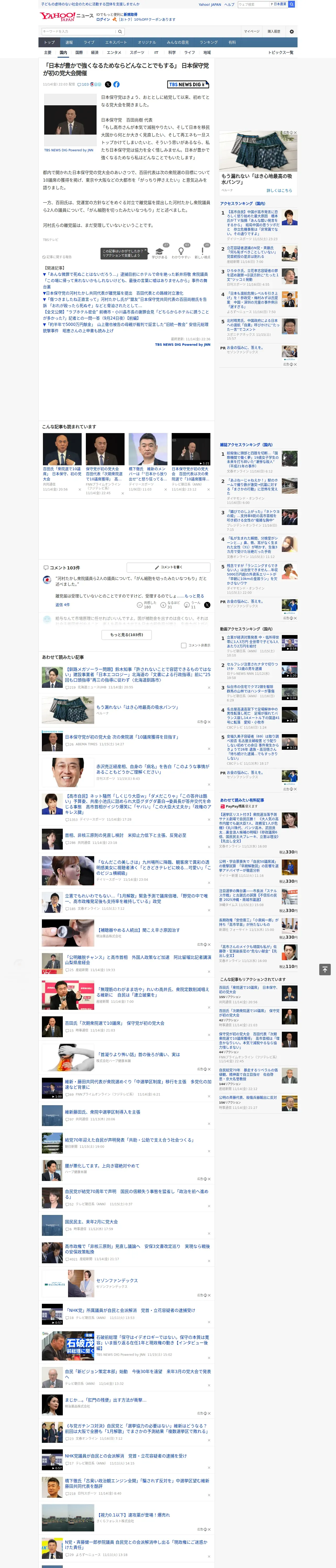Screen dimensions: 336x1568
Task: Toggle the コメント非表示 checkbox
Action: pos(183,646)
